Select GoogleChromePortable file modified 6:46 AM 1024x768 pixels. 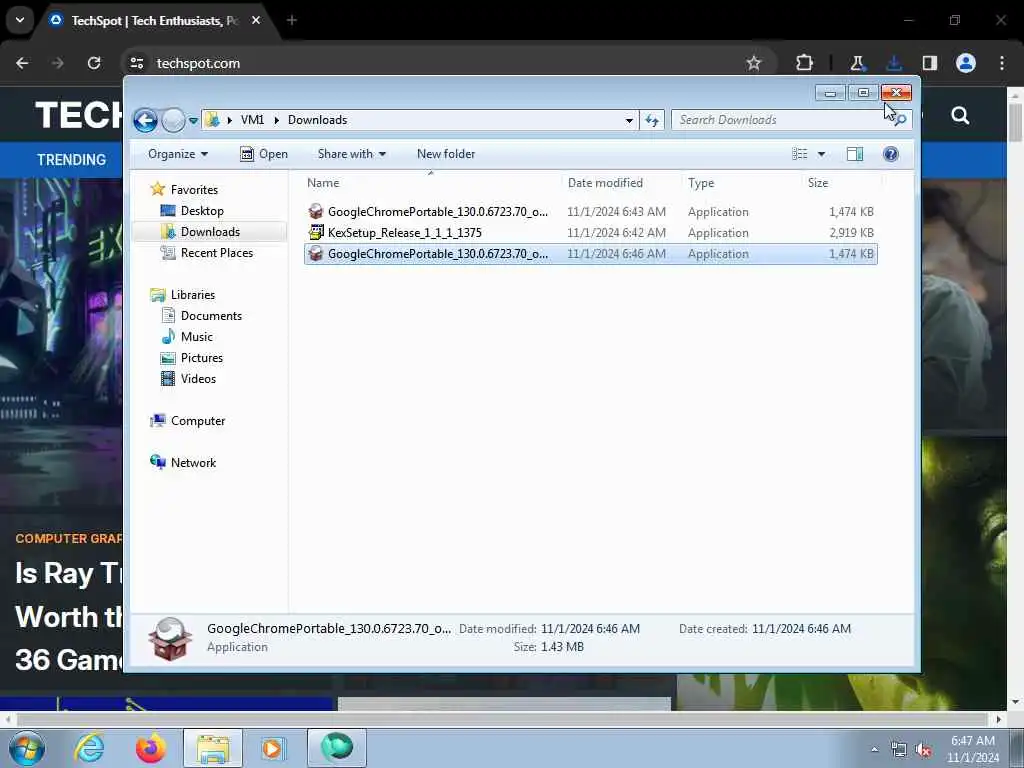point(590,254)
